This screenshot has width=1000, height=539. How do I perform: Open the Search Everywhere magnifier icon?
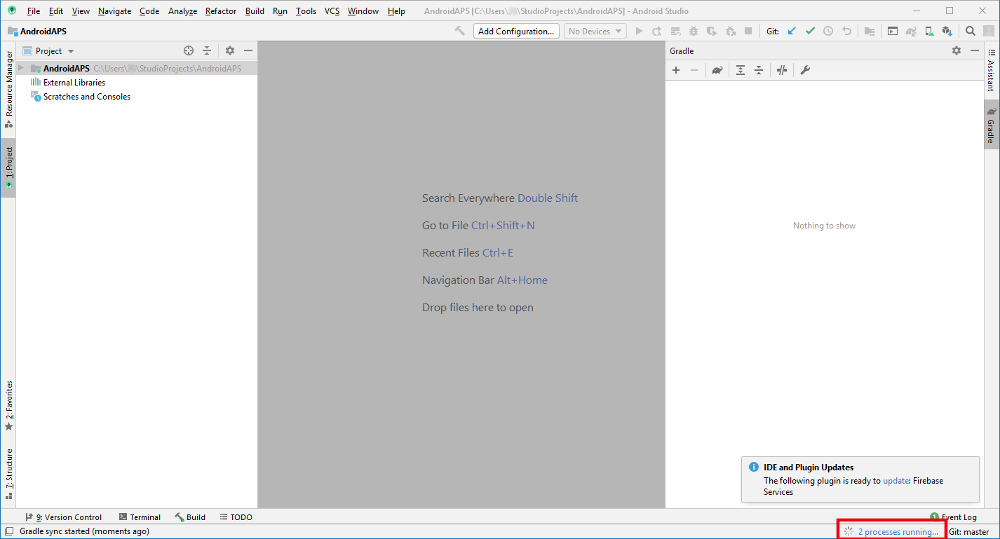(x=970, y=31)
